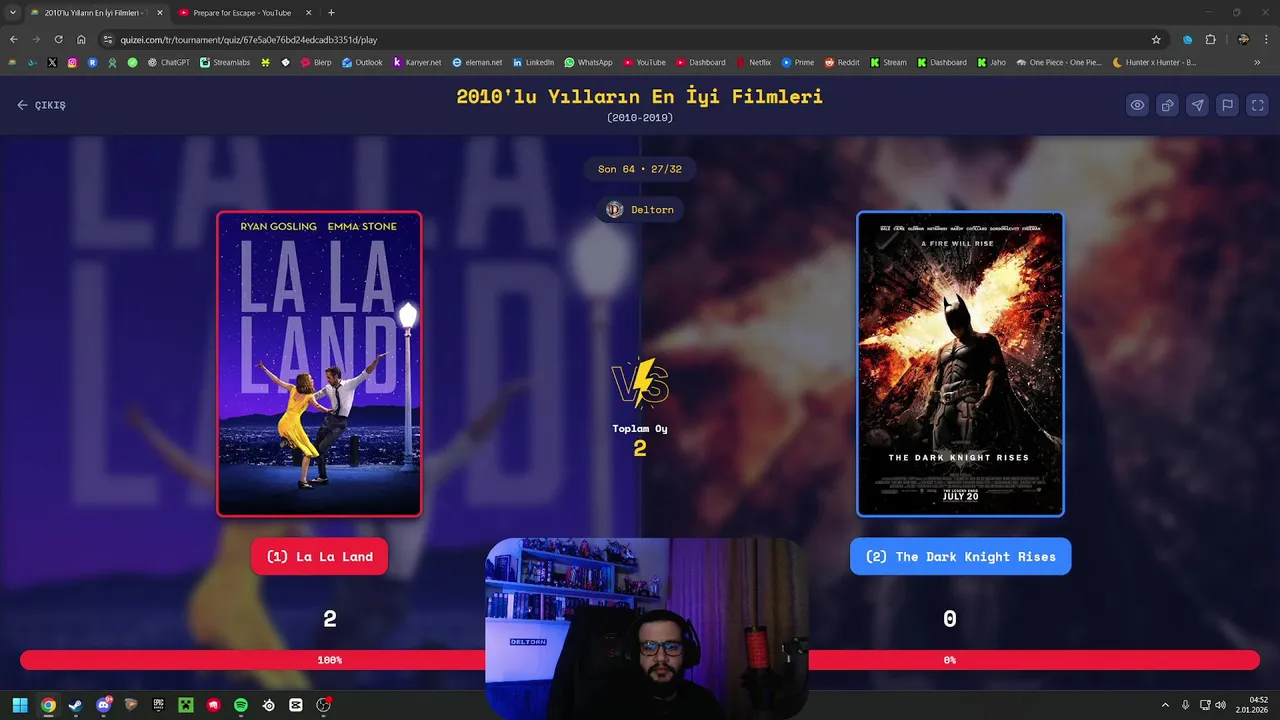Viewport: 1280px width, 720px height.
Task: Open Spotify from the taskbar
Action: coord(241,705)
